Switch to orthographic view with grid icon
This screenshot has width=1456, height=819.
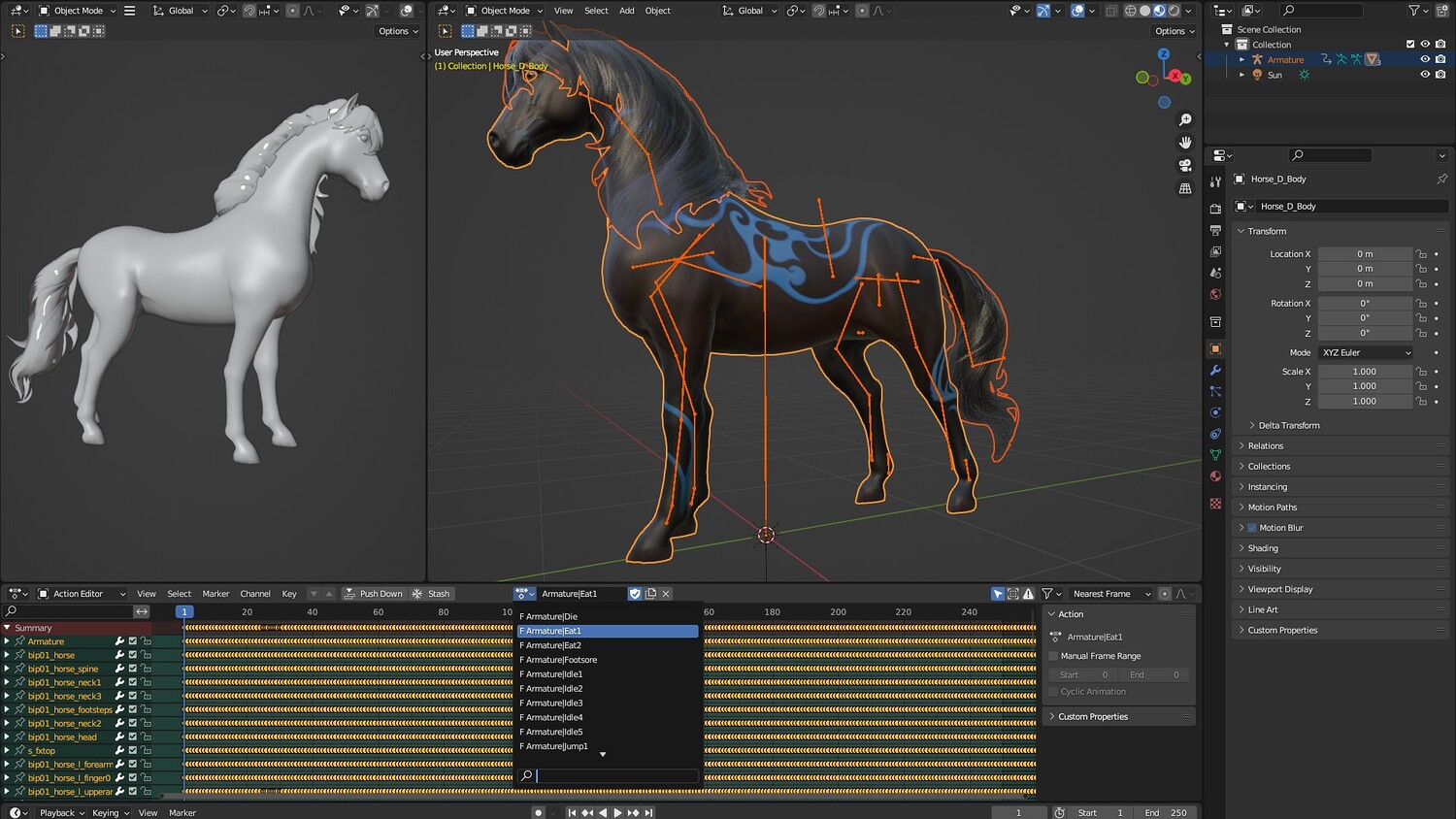(x=1185, y=189)
